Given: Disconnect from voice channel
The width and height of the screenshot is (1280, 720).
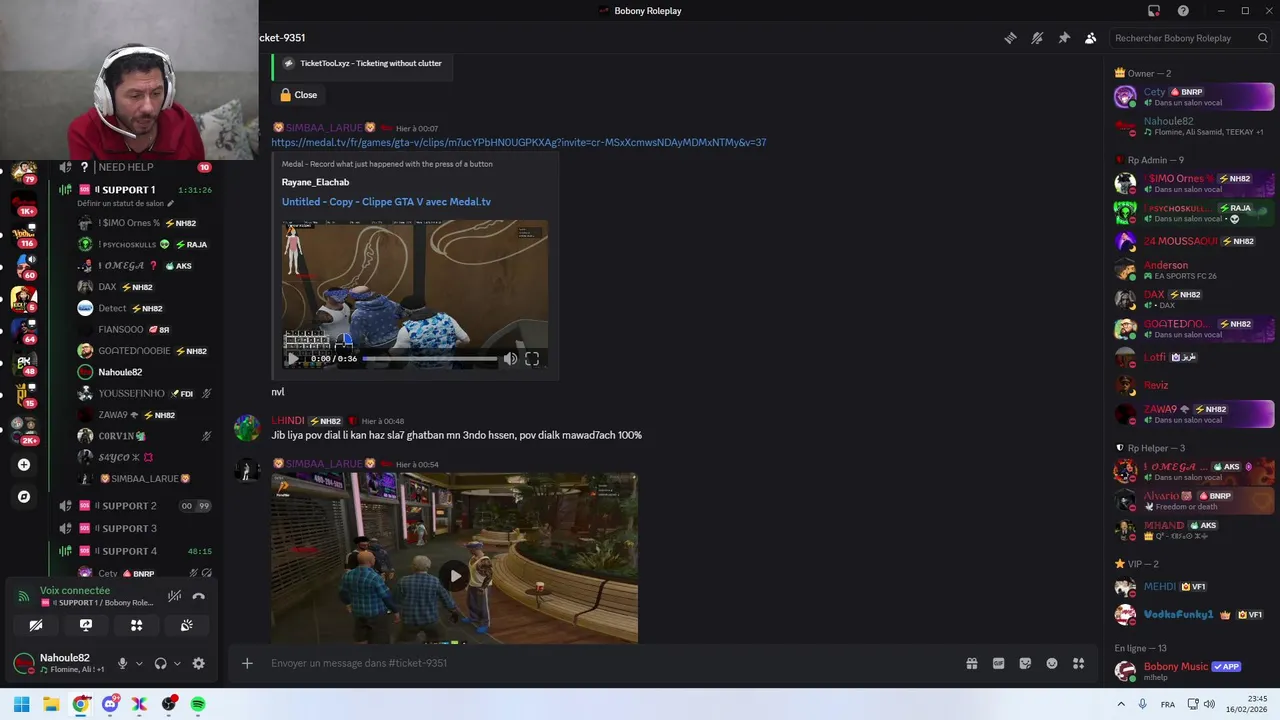Looking at the screenshot, I should tap(199, 596).
